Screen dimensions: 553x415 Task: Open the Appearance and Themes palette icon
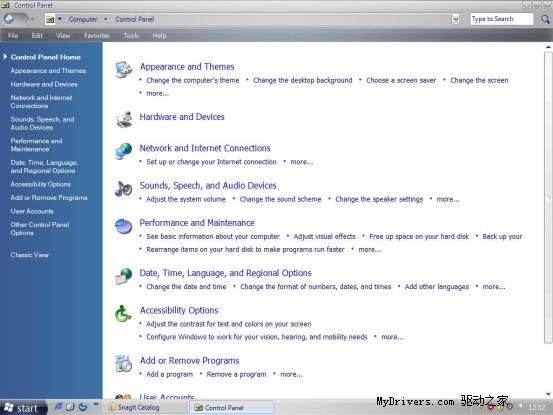pos(123,69)
